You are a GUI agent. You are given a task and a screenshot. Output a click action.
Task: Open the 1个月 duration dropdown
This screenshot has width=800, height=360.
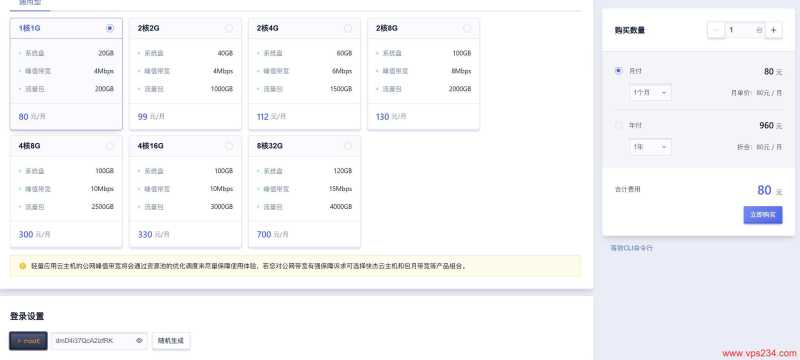click(x=650, y=93)
